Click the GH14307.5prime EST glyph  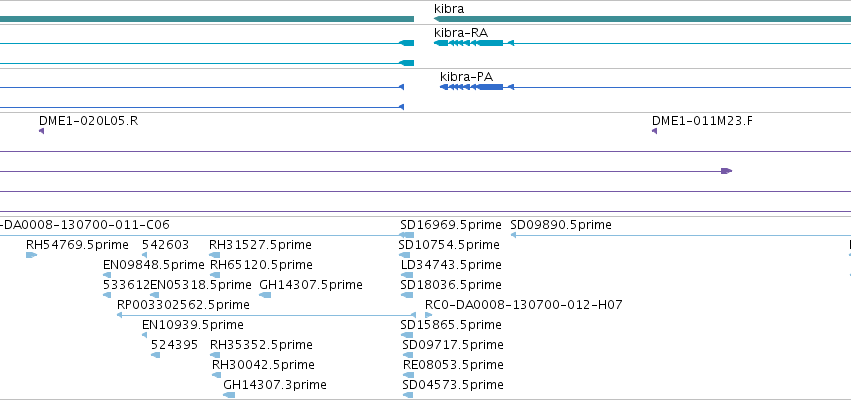point(265,295)
